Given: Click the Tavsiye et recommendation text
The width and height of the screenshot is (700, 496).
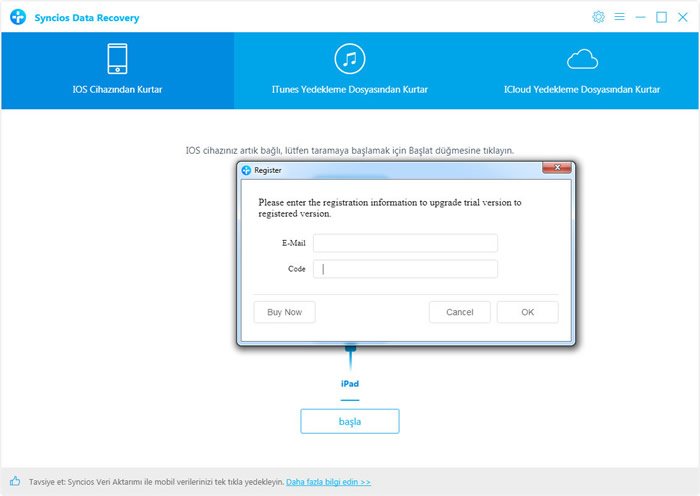Looking at the screenshot, I should tap(157, 482).
